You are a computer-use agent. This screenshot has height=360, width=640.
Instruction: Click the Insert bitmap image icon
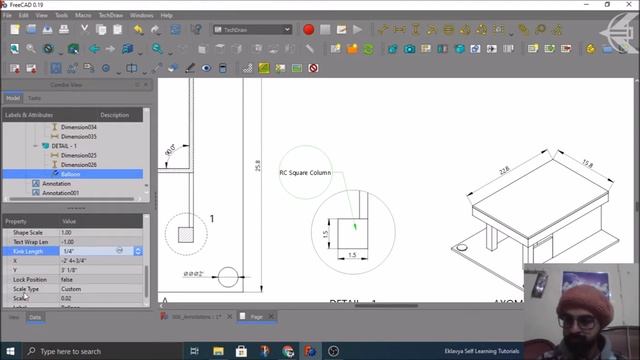[x=297, y=68]
